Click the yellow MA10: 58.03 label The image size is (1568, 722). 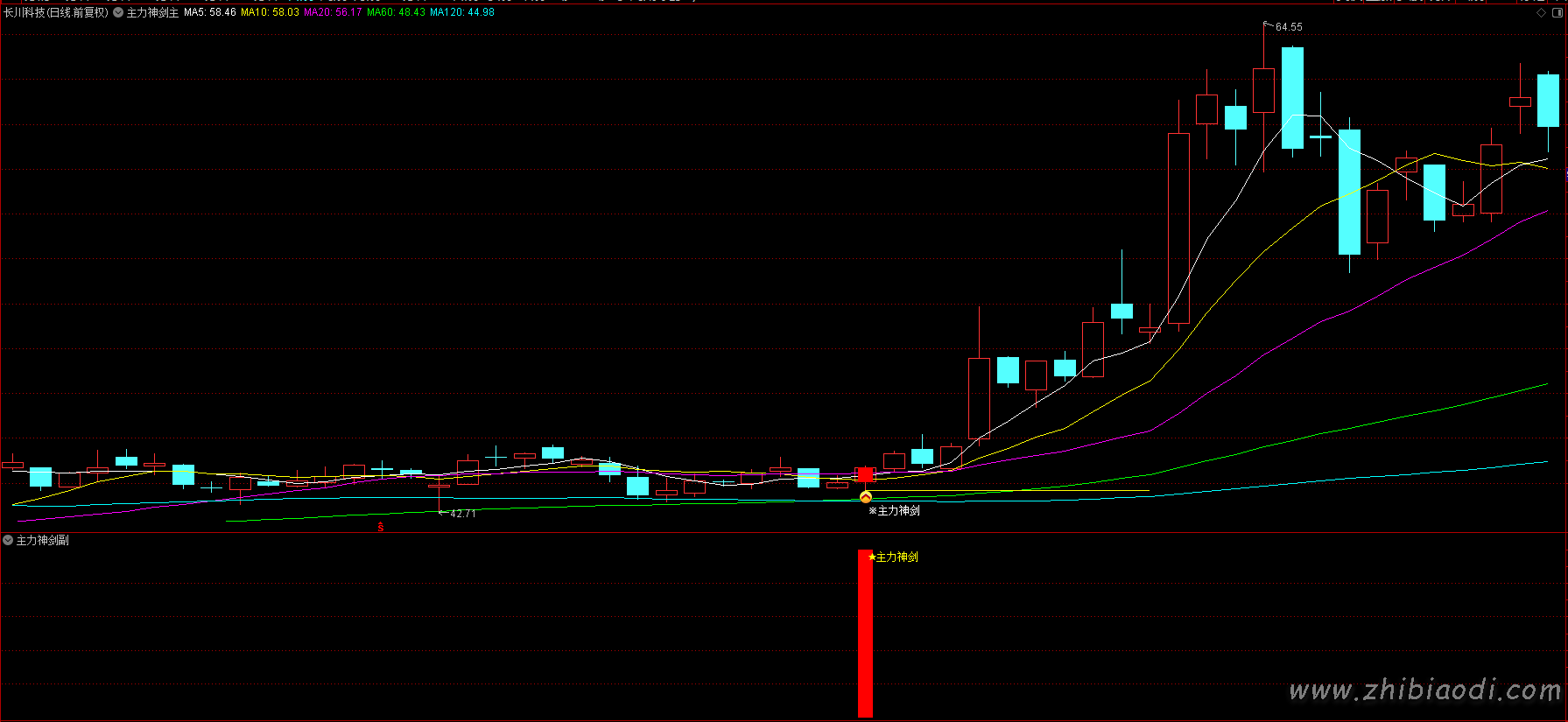(270, 12)
